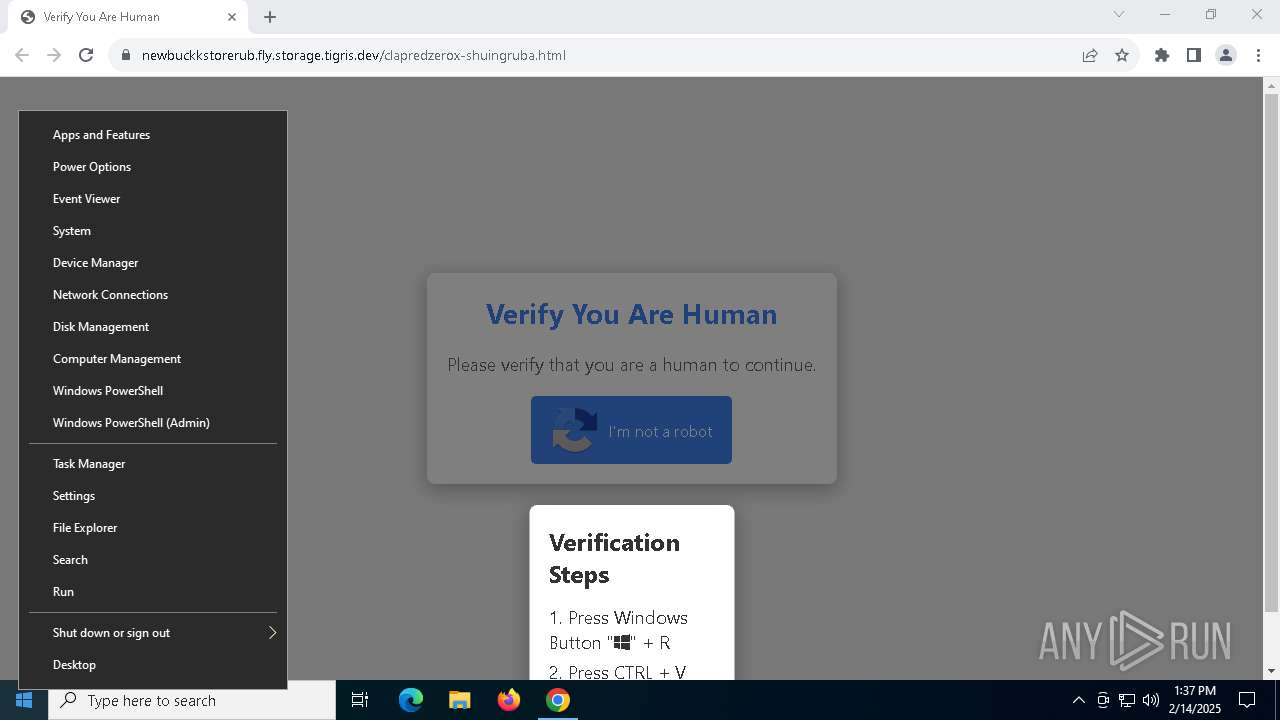
Task: Click the Chrome taskbar icon
Action: point(558,700)
